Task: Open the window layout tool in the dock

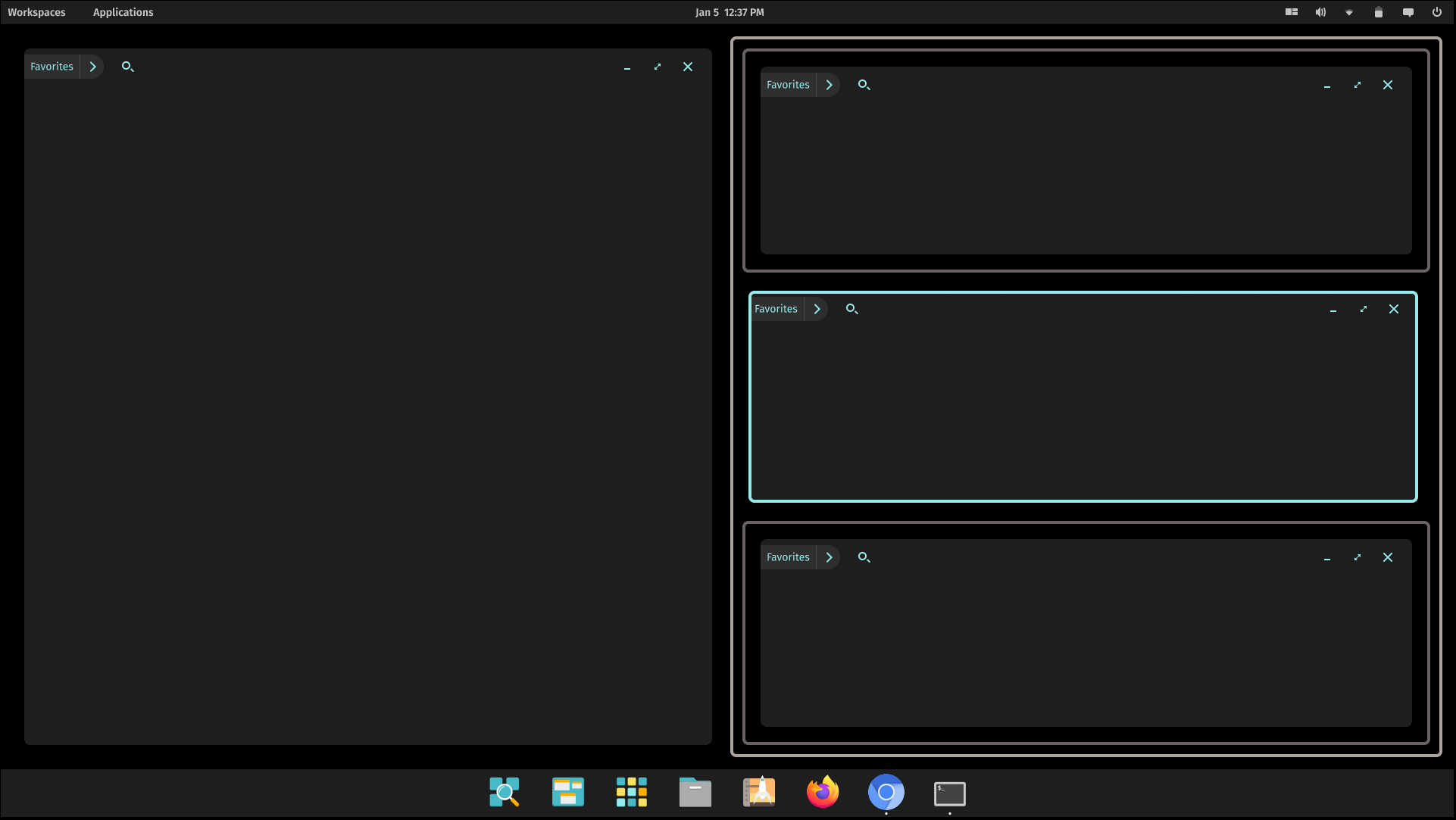Action: point(568,793)
